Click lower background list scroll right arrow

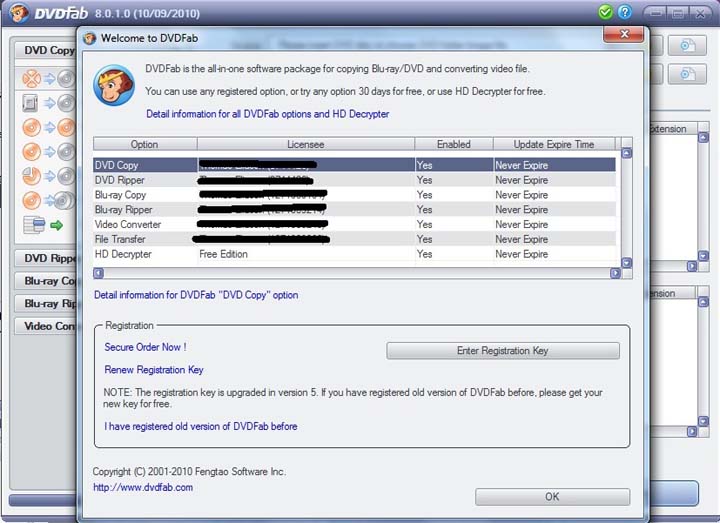[692, 431]
